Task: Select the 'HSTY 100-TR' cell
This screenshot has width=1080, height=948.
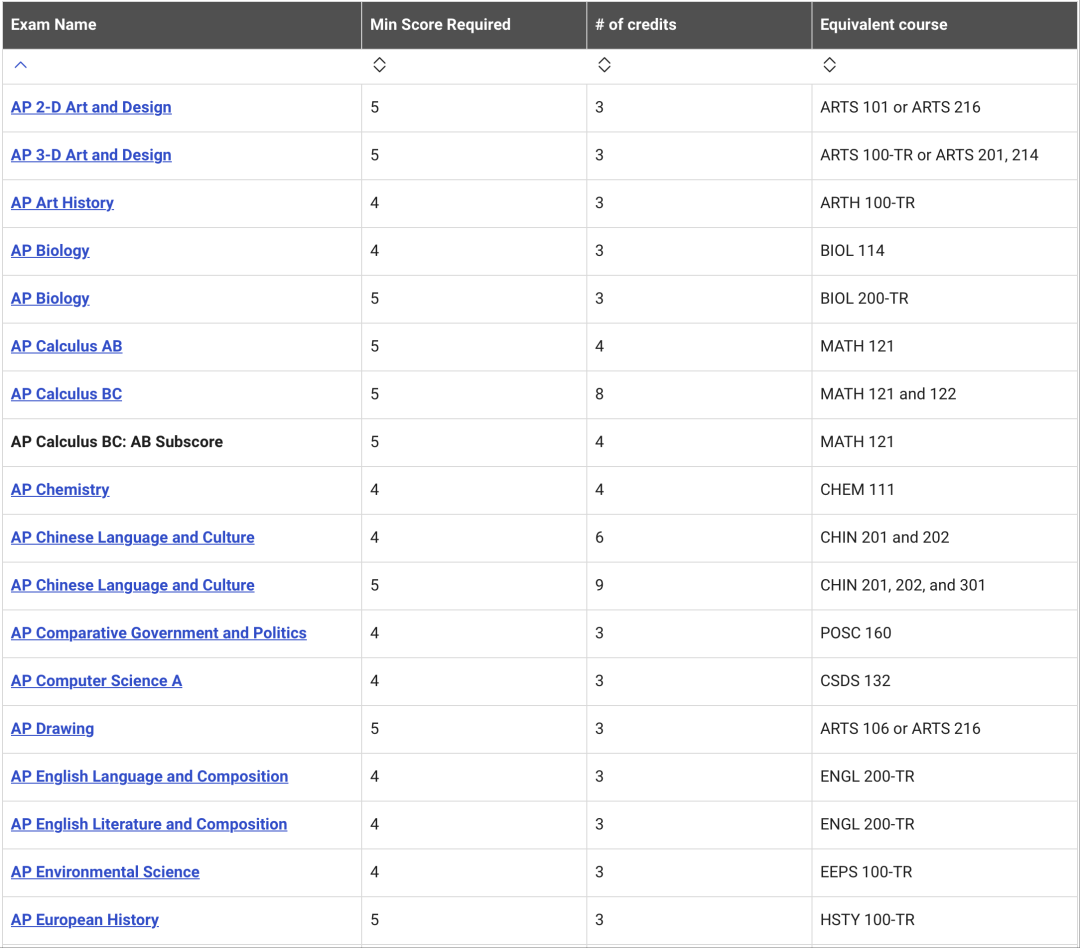Action: [x=944, y=920]
